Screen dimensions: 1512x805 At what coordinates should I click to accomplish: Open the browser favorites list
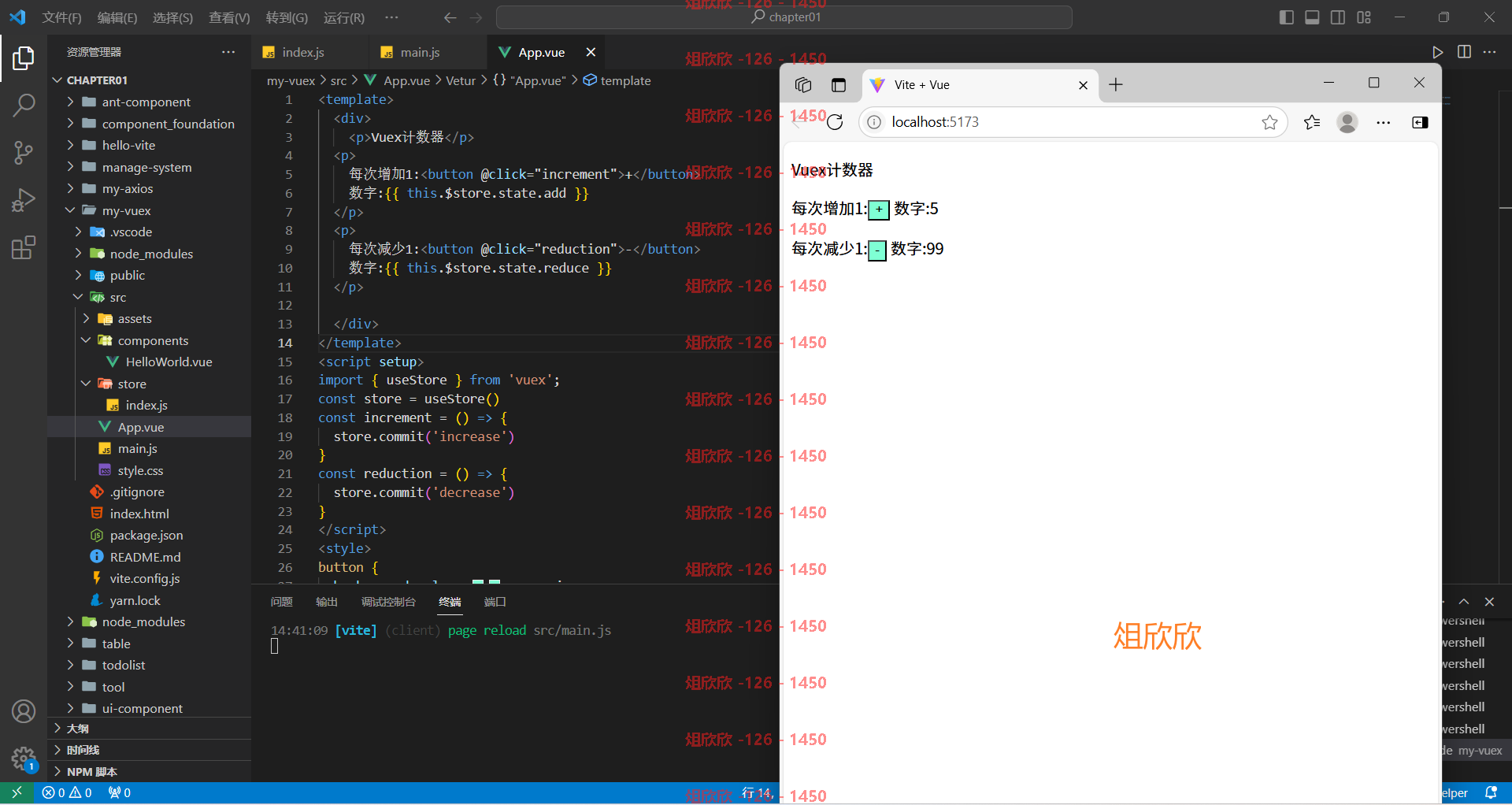[x=1311, y=122]
